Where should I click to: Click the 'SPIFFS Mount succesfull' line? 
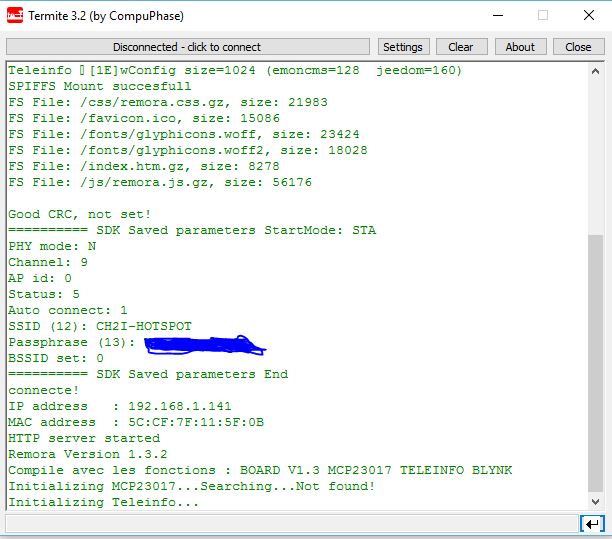pyautogui.click(x=100, y=86)
